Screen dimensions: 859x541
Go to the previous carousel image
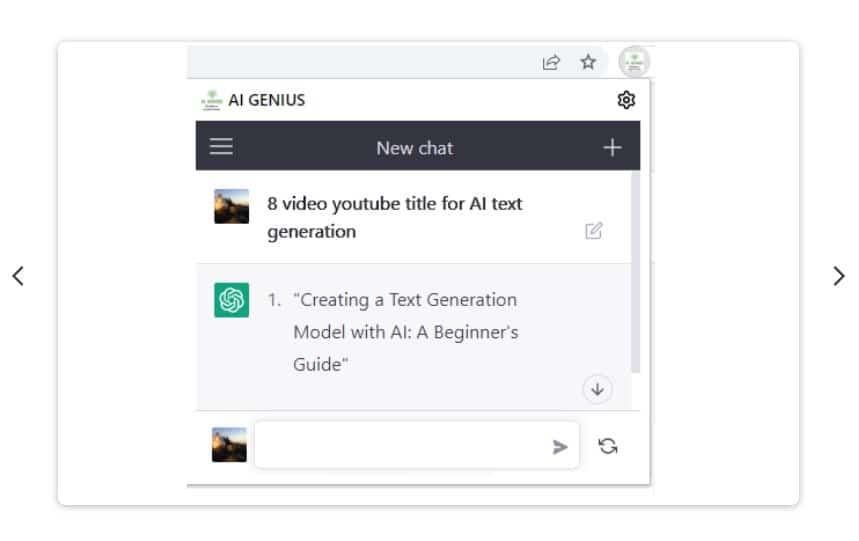pos(18,276)
